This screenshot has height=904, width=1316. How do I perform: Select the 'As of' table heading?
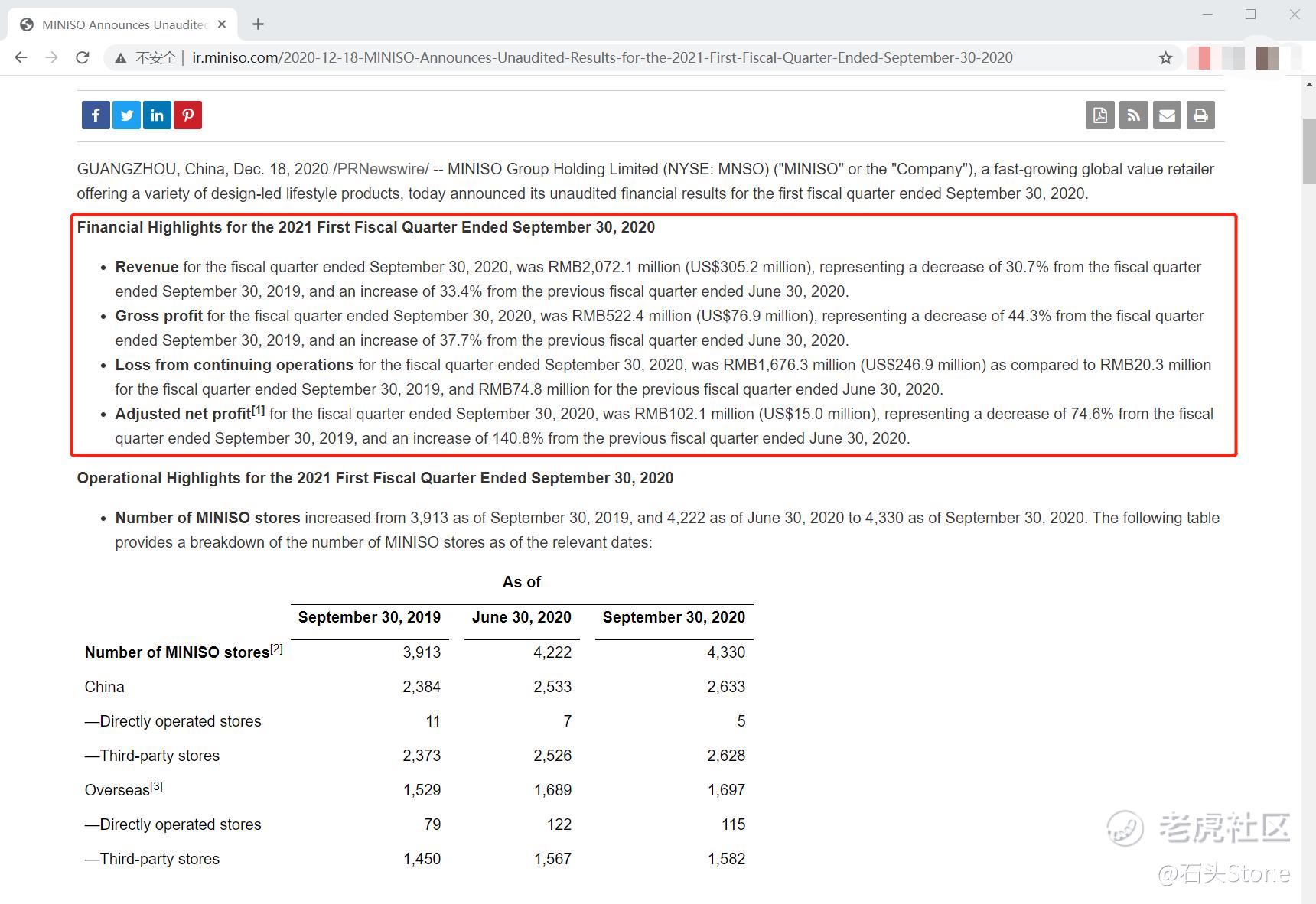tap(522, 582)
